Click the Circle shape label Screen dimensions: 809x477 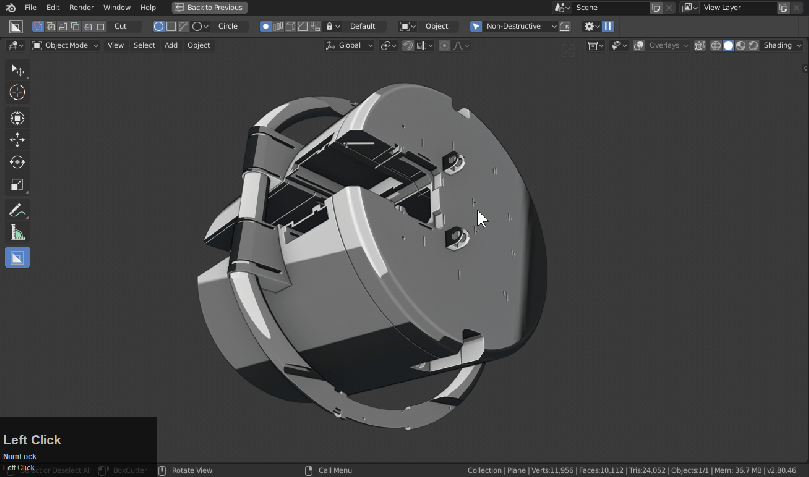228,26
